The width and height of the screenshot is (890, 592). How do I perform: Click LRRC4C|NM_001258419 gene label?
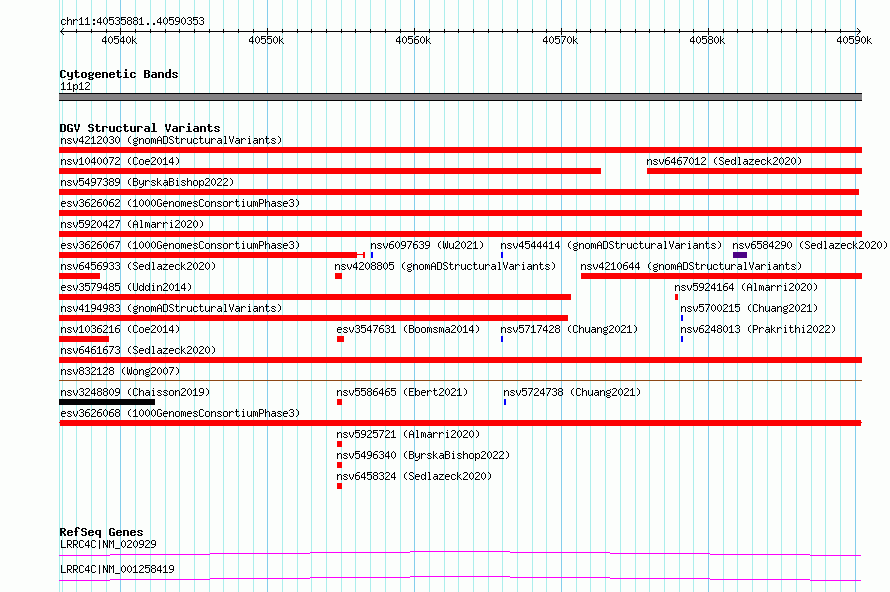click(x=117, y=569)
